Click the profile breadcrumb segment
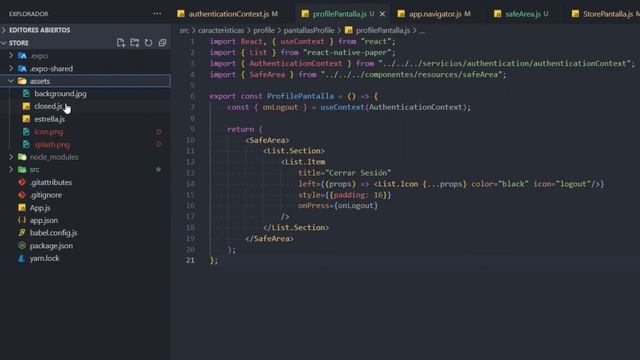The image size is (640, 360). click(x=264, y=30)
